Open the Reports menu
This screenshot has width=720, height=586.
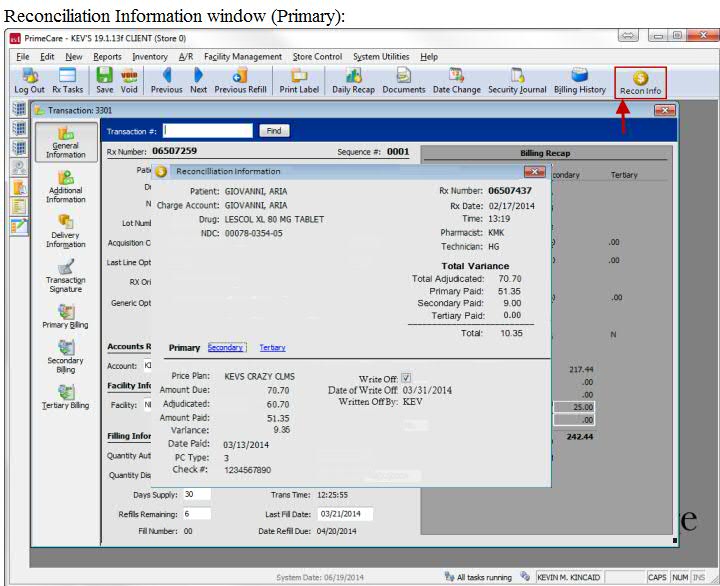point(107,56)
